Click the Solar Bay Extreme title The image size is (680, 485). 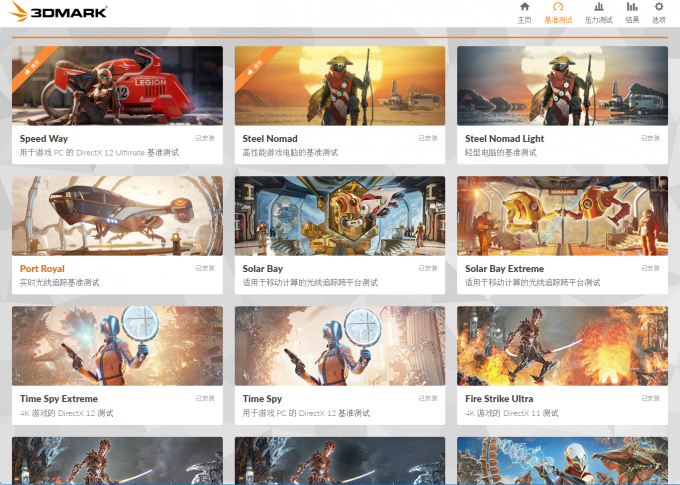pyautogui.click(x=504, y=269)
